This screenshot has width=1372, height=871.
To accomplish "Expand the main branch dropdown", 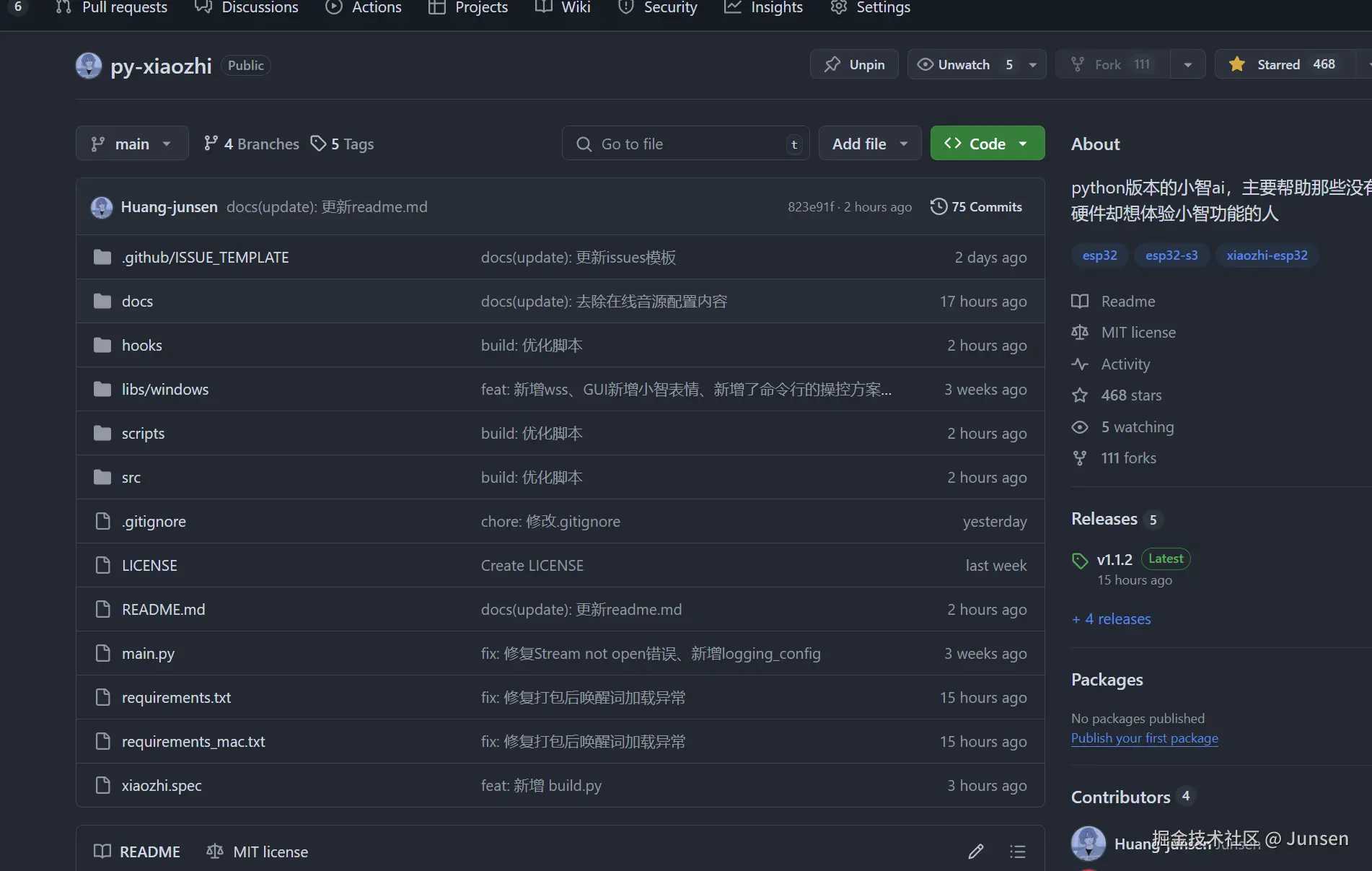I will click(x=132, y=143).
